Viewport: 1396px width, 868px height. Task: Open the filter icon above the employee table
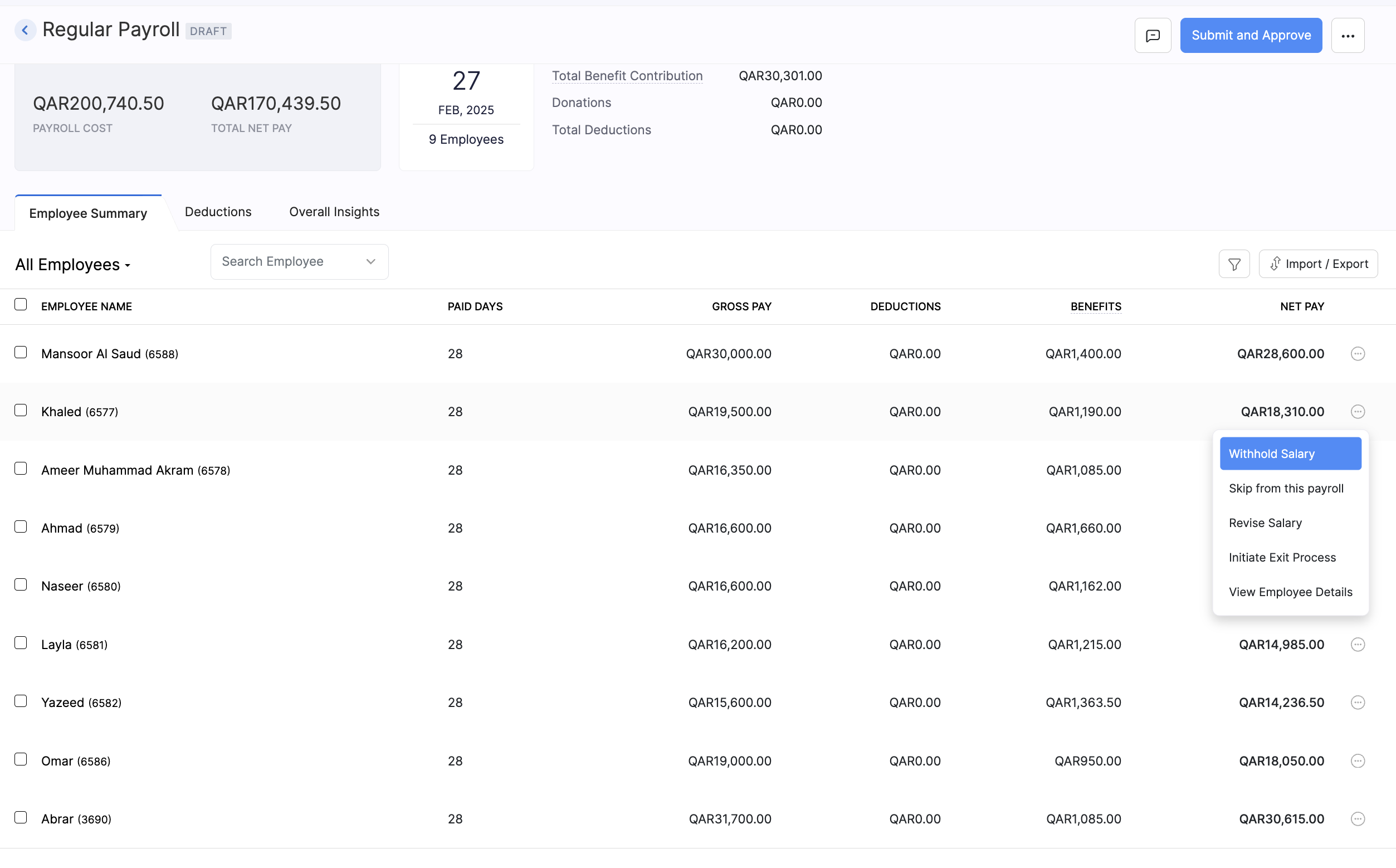[x=1233, y=264]
